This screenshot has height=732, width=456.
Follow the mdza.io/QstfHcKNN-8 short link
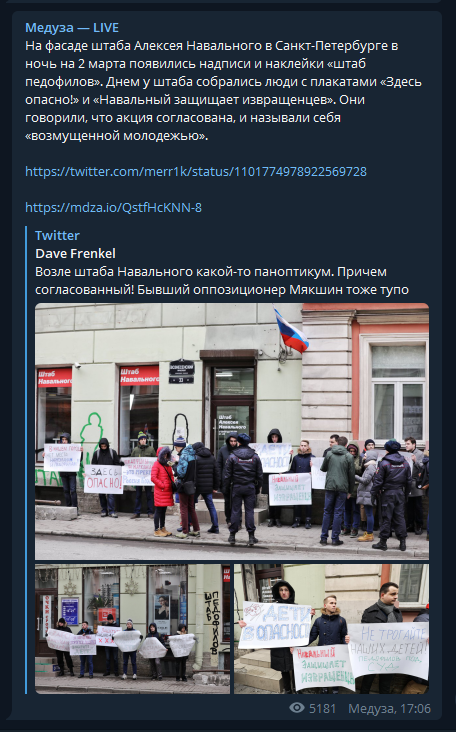(x=113, y=207)
